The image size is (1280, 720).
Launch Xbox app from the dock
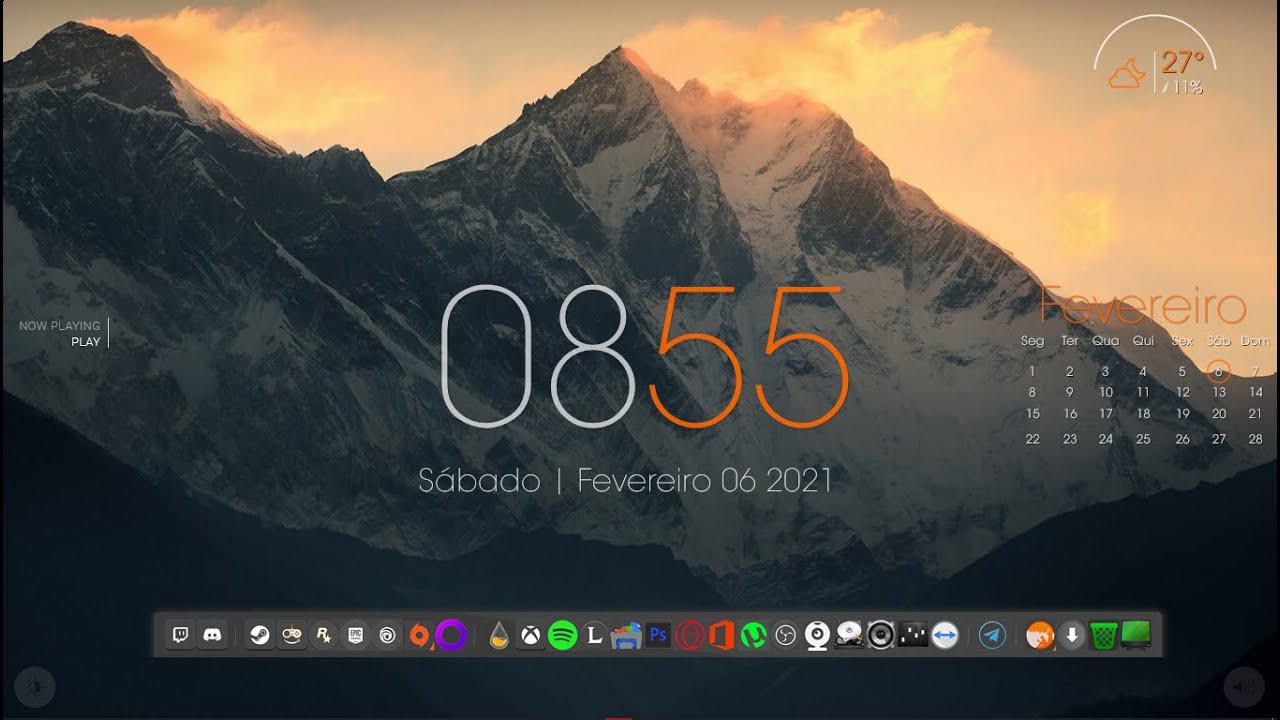(531, 635)
